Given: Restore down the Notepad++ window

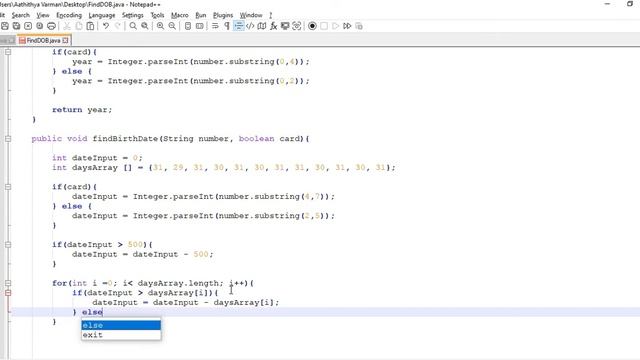Looking at the screenshot, I should pyautogui.click(x=630, y=4).
